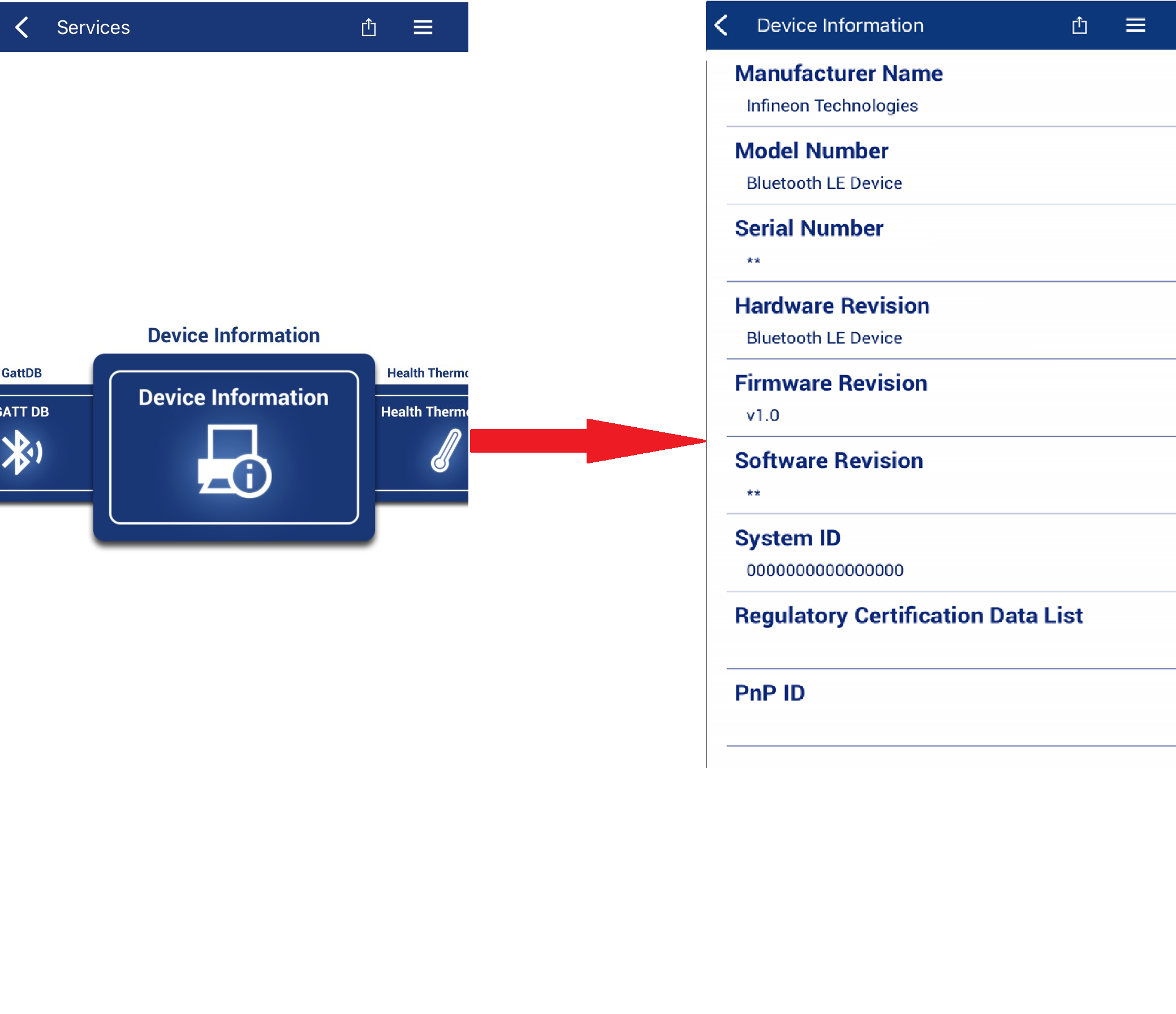Viewport: 1176px width, 1014px height.
Task: Tap the thermometer icon on Health card
Action: (446, 450)
